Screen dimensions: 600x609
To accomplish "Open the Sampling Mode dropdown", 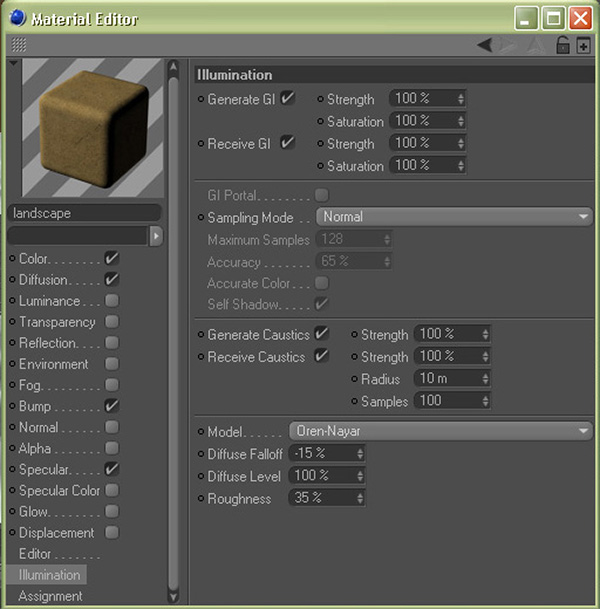I will coord(454,217).
